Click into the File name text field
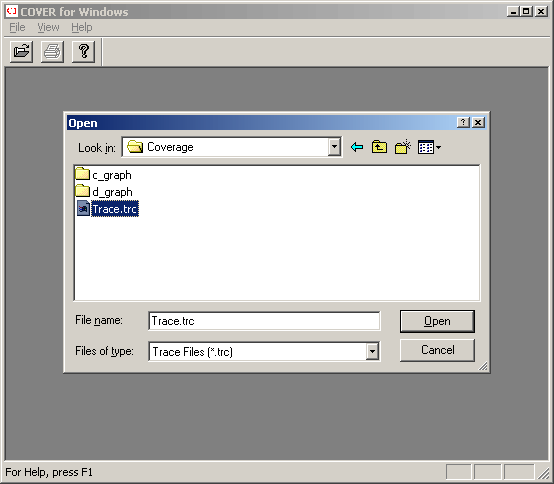 pos(264,321)
